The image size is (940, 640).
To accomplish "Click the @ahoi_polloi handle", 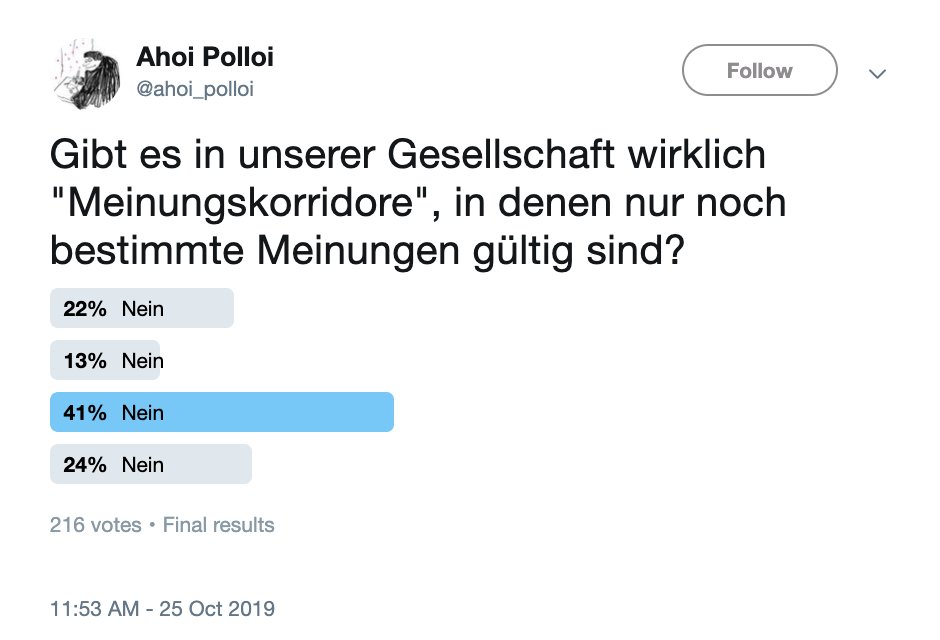I will (x=195, y=90).
